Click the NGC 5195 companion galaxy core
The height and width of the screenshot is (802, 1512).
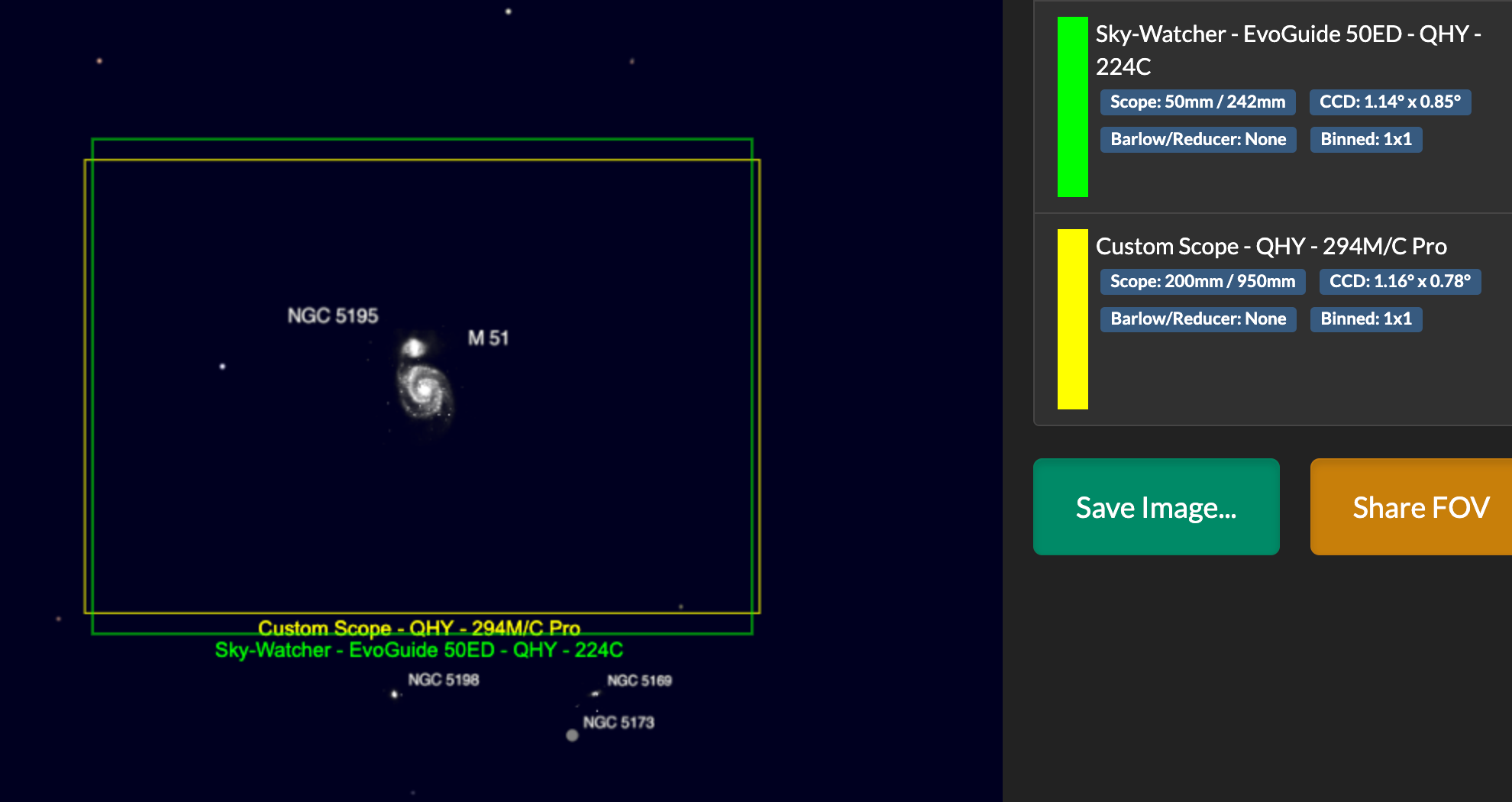tap(414, 348)
